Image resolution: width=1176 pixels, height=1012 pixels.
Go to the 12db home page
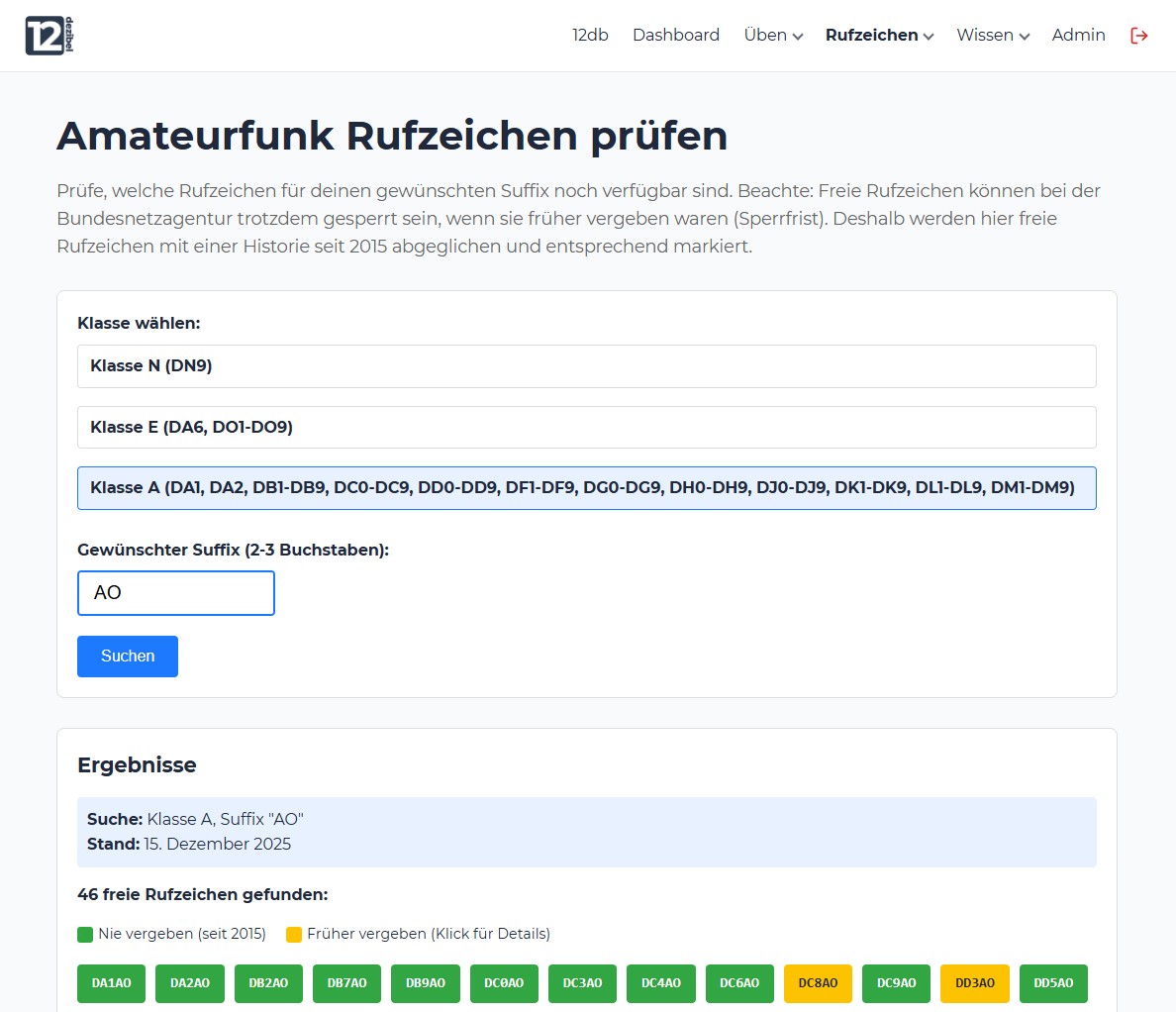[x=589, y=35]
